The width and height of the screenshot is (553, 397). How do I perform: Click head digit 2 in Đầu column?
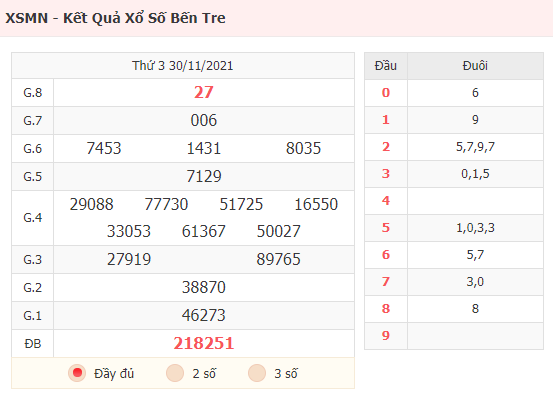386,147
